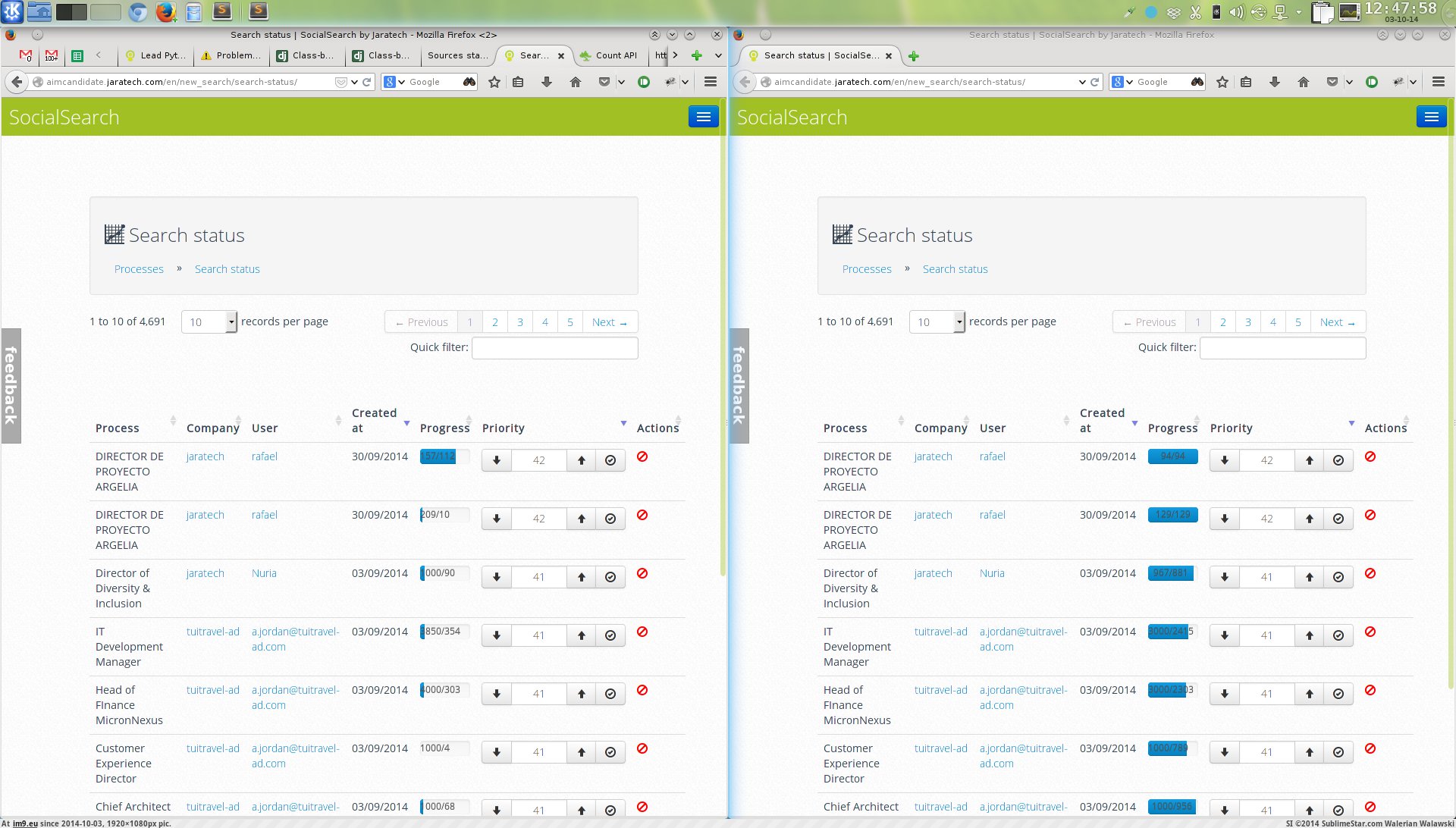Click the 967/881 progress bar in right window
Image resolution: width=1456 pixels, height=828 pixels.
1172,573
